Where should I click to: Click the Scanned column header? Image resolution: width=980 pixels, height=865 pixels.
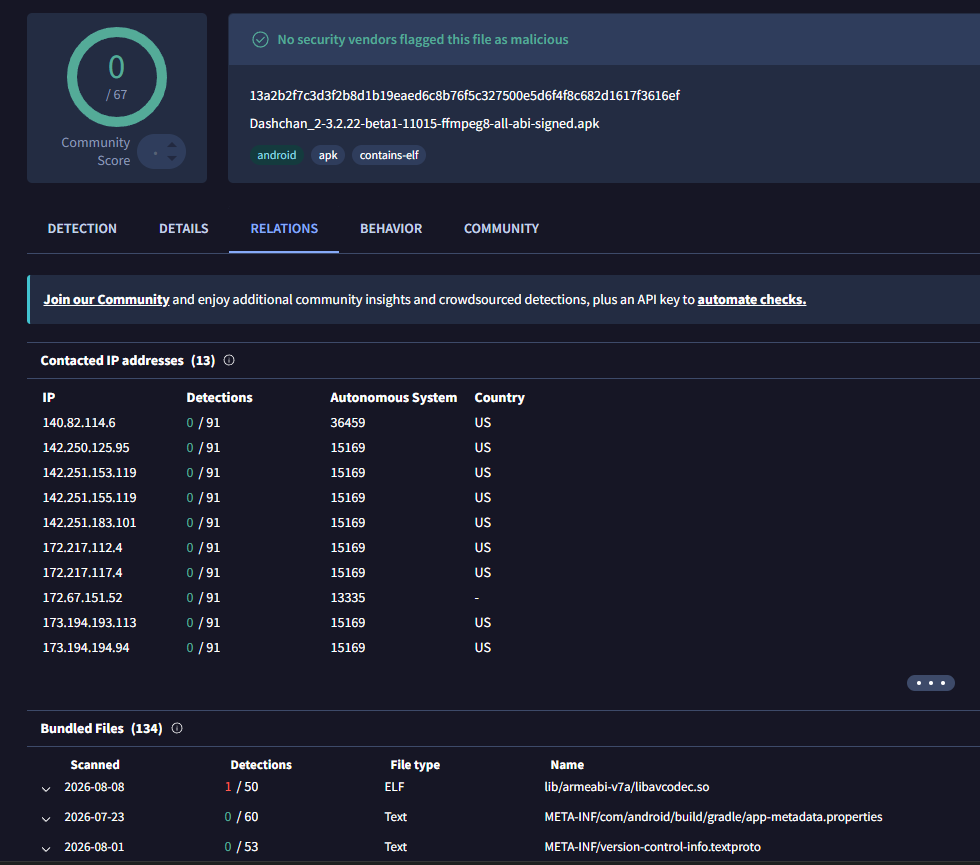click(x=95, y=764)
